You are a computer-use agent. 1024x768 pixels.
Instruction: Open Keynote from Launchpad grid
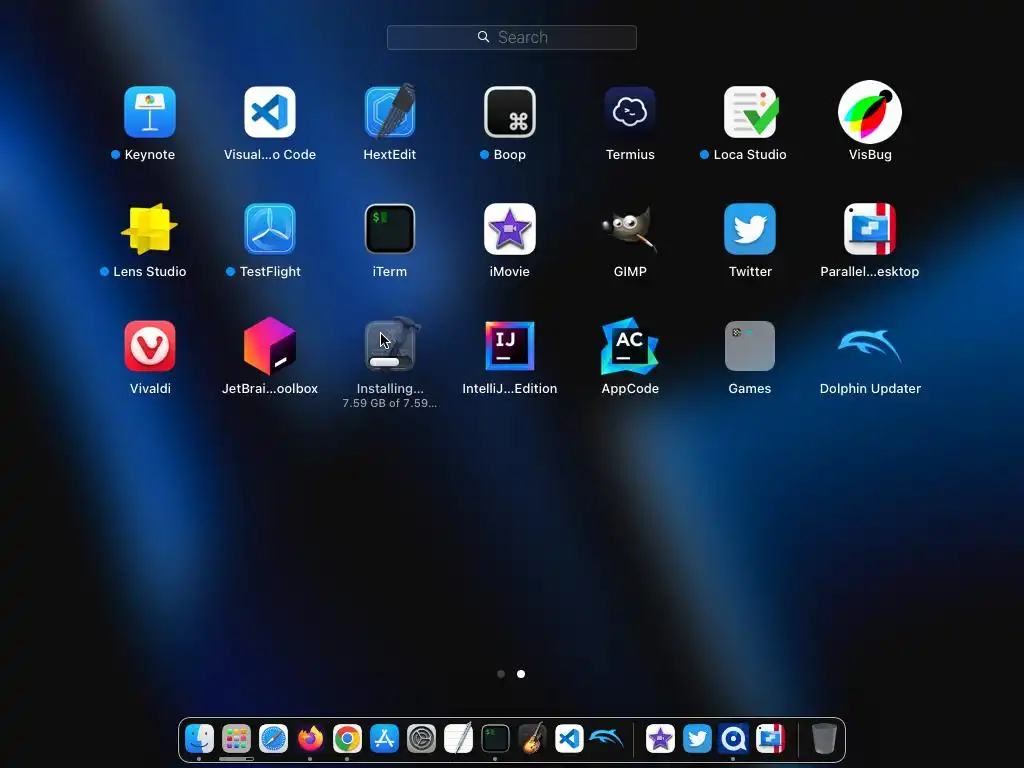click(150, 112)
